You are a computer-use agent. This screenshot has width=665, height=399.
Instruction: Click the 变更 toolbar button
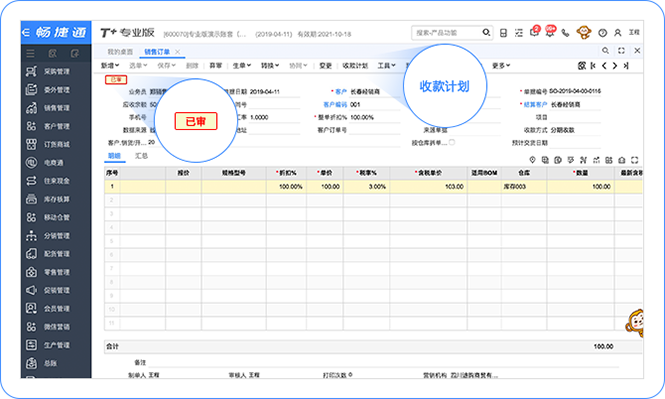click(x=325, y=65)
